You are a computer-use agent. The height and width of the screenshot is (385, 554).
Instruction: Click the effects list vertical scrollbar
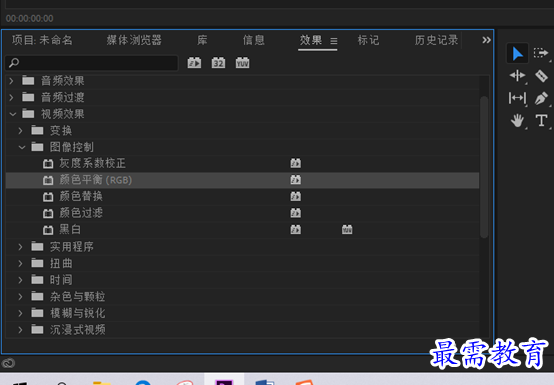pyautogui.click(x=484, y=167)
